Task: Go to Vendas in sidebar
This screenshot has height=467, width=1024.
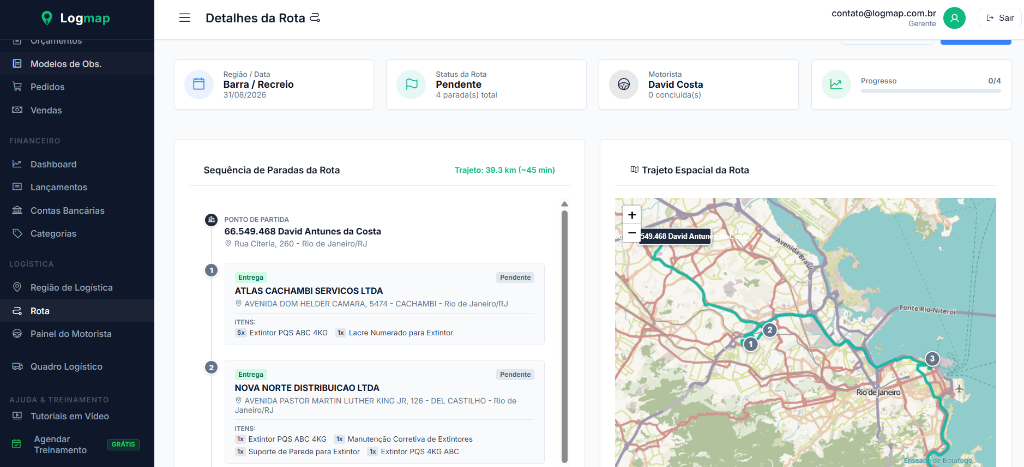Action: 46,110
